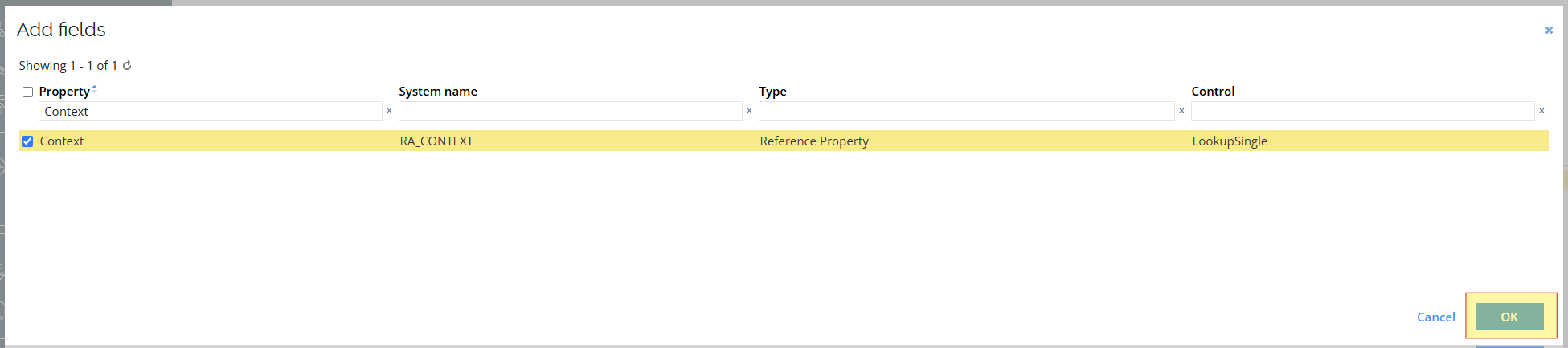Clear the Property filter text
Viewport: 1568px width, 348px height.
click(389, 111)
